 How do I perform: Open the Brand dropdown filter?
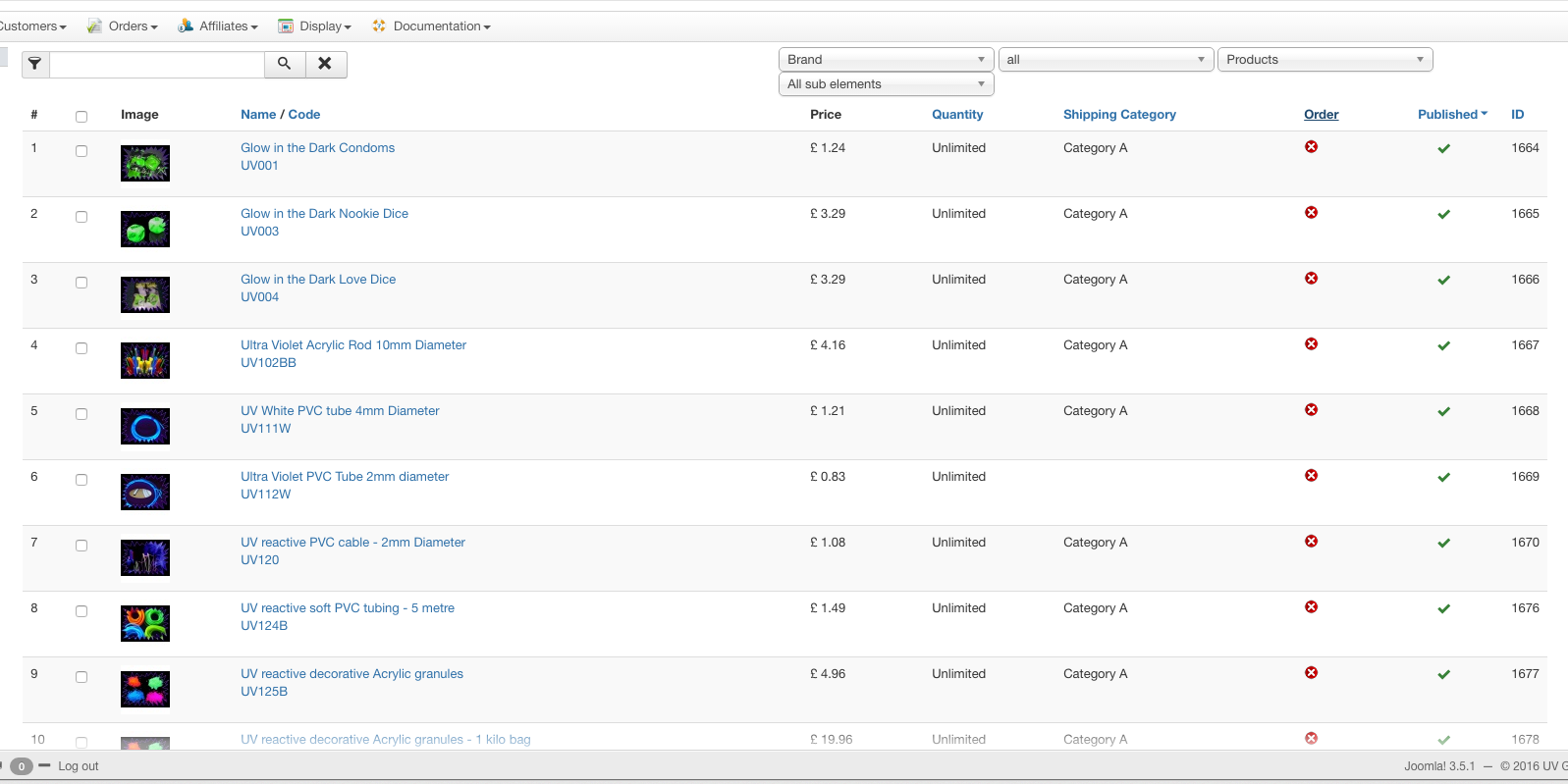[886, 60]
